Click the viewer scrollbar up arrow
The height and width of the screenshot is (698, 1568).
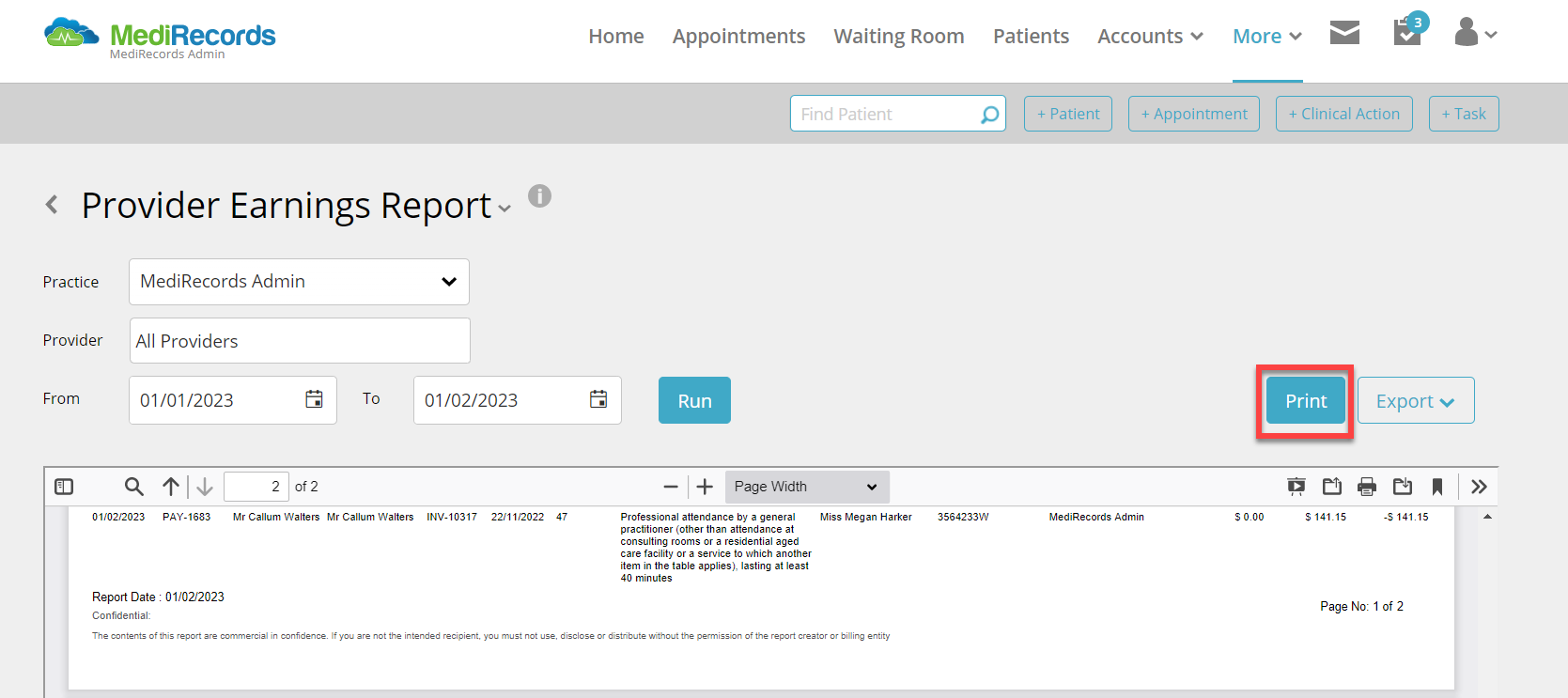pos(1487,517)
